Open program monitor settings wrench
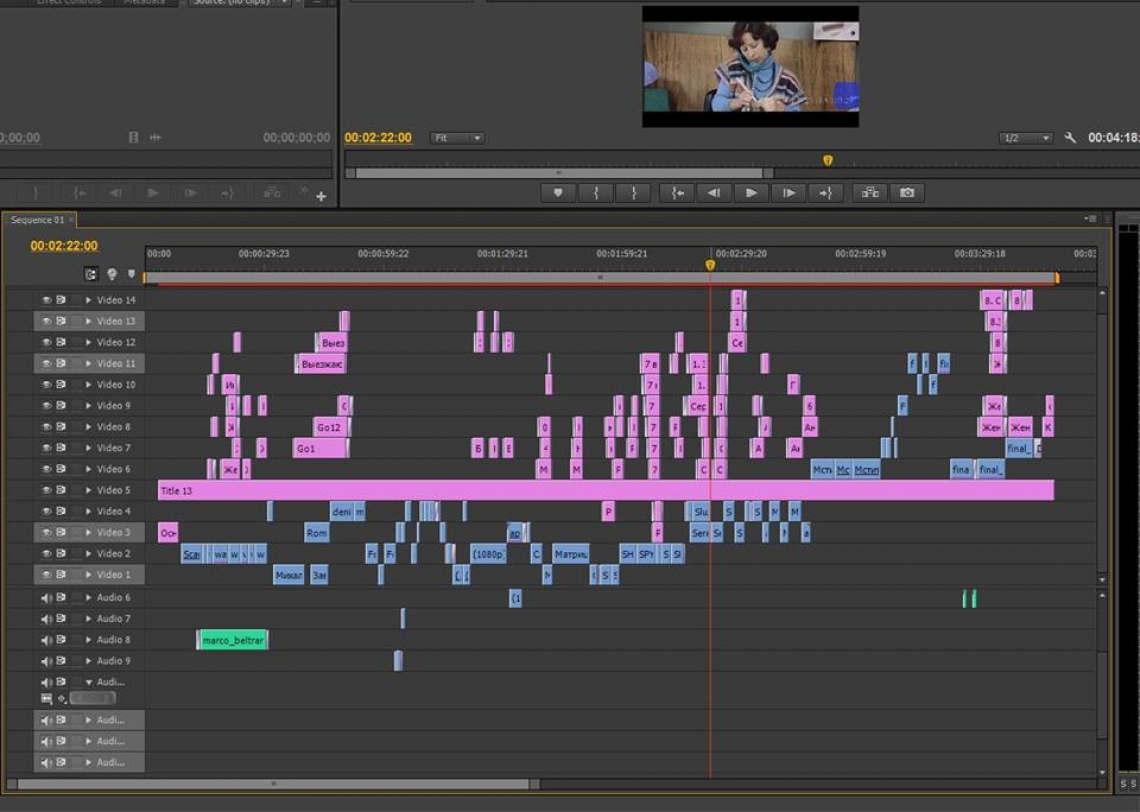The image size is (1140, 812). point(1069,137)
